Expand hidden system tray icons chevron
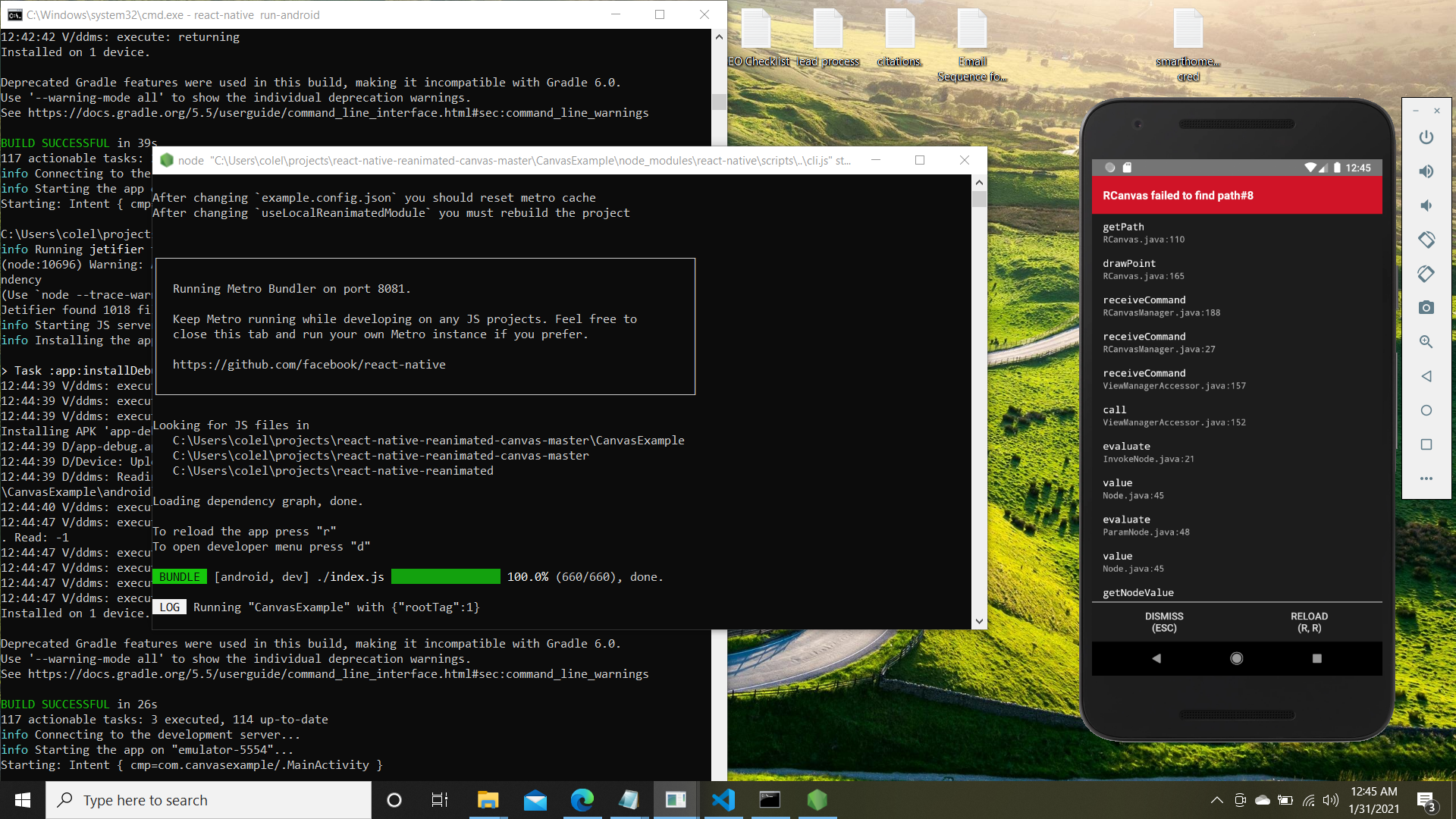This screenshot has width=1456, height=819. point(1216,800)
